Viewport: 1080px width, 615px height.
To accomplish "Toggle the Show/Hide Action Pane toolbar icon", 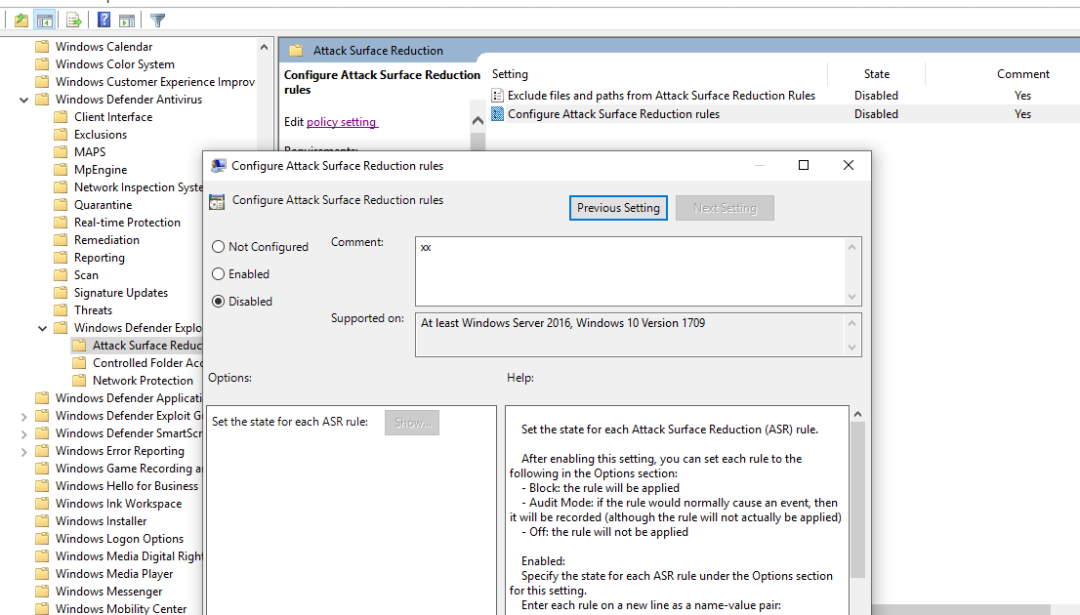I will click(127, 20).
